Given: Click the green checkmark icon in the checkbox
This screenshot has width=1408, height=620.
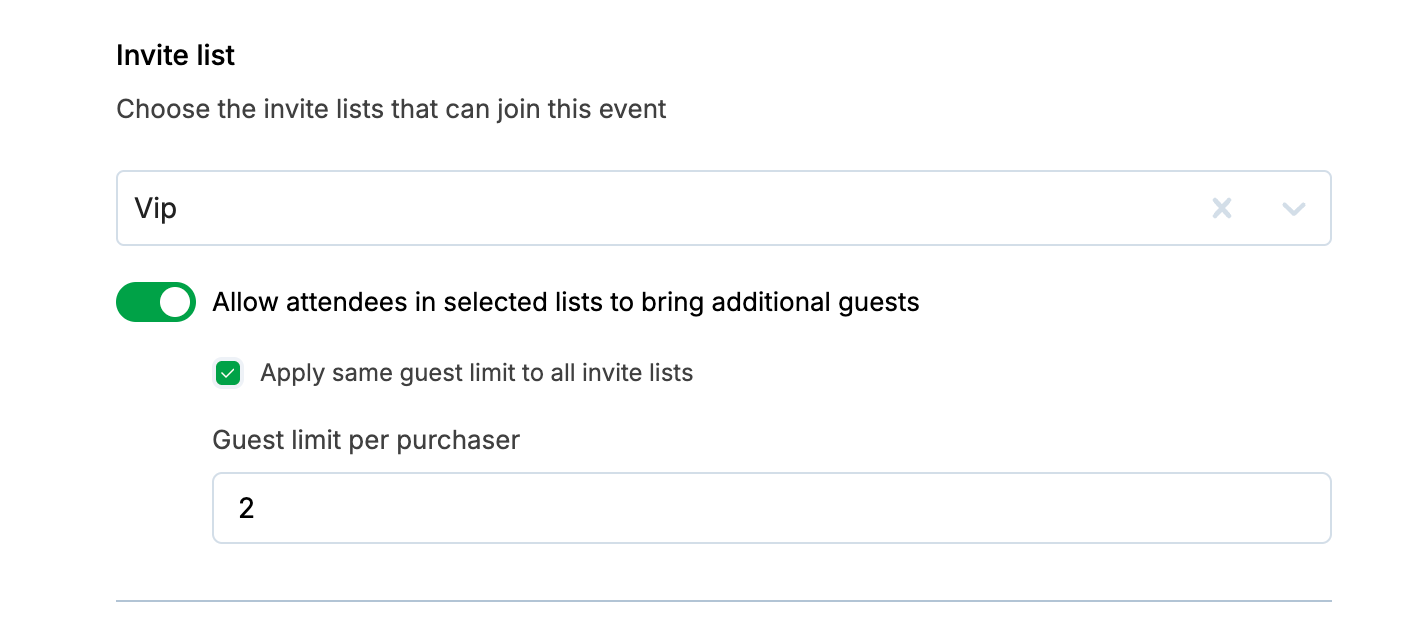Looking at the screenshot, I should pyautogui.click(x=229, y=374).
